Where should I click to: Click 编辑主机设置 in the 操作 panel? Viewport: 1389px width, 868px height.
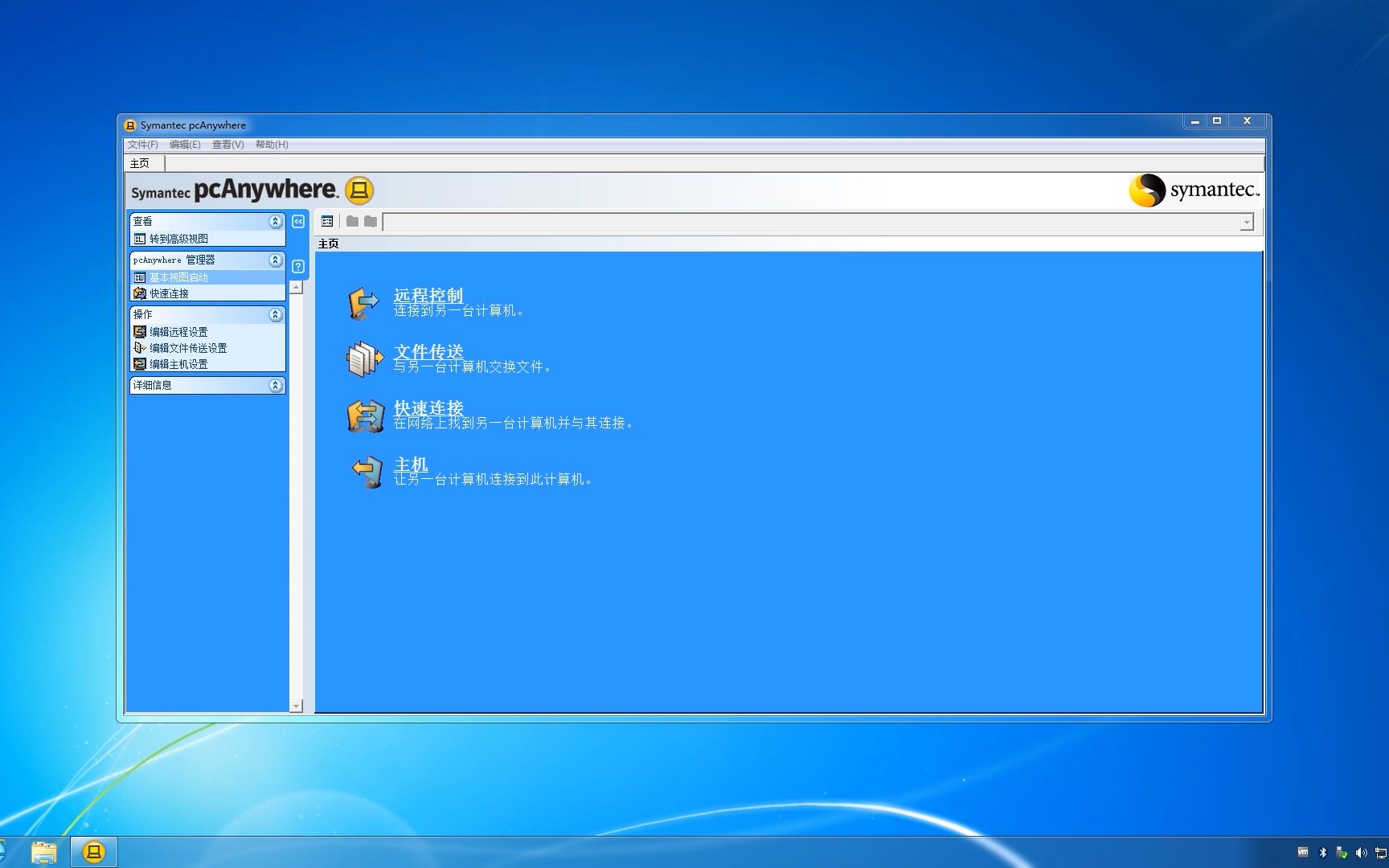coord(178,364)
